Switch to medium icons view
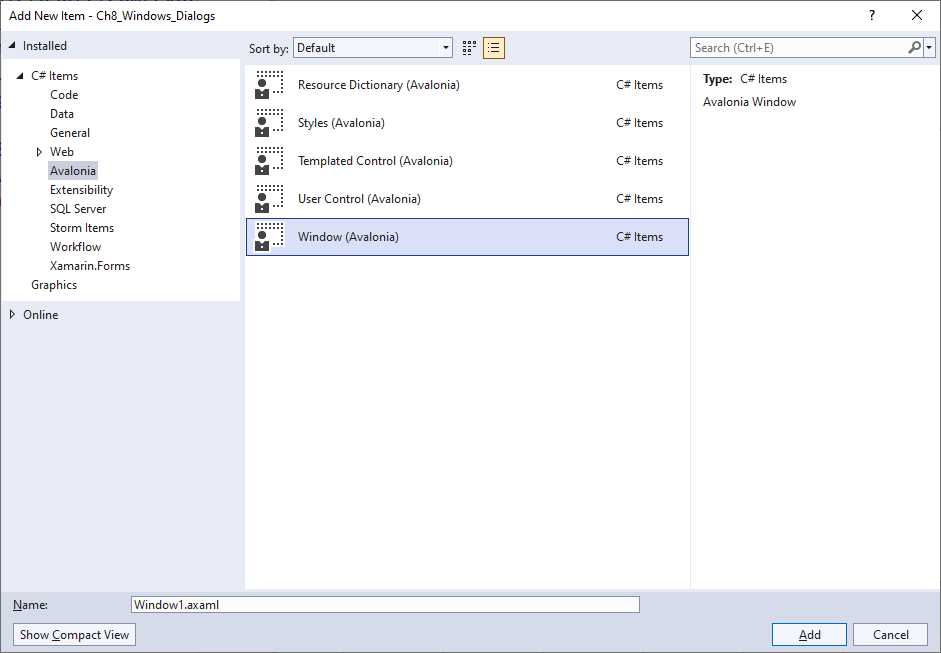Image resolution: width=941 pixels, height=653 pixels. tap(469, 48)
